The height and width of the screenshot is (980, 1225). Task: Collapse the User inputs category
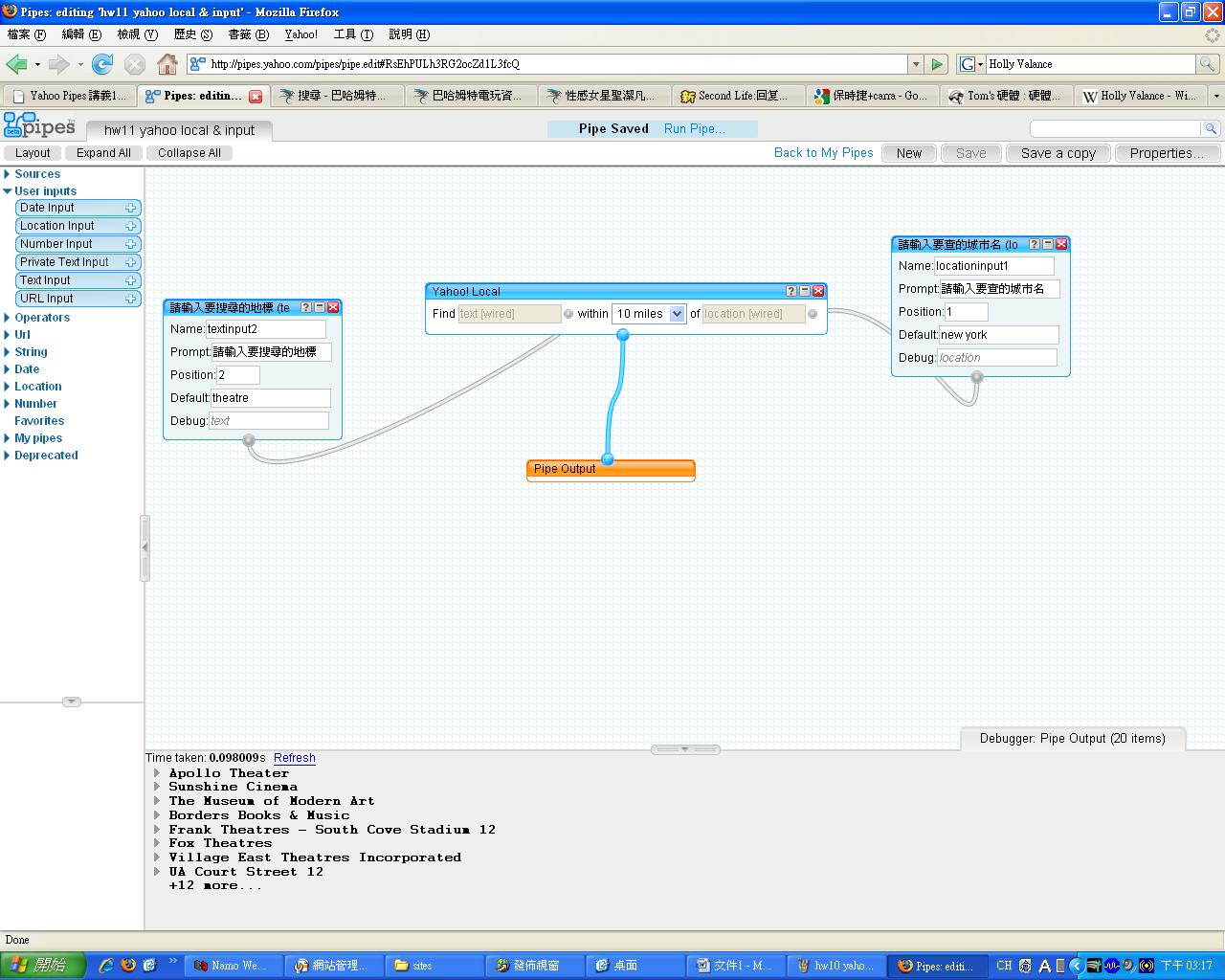pos(8,191)
